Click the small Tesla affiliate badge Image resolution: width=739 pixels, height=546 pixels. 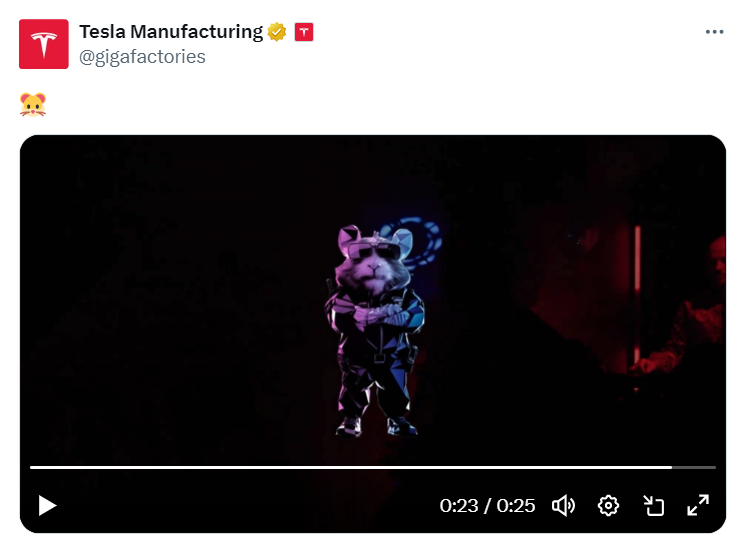pyautogui.click(x=304, y=32)
